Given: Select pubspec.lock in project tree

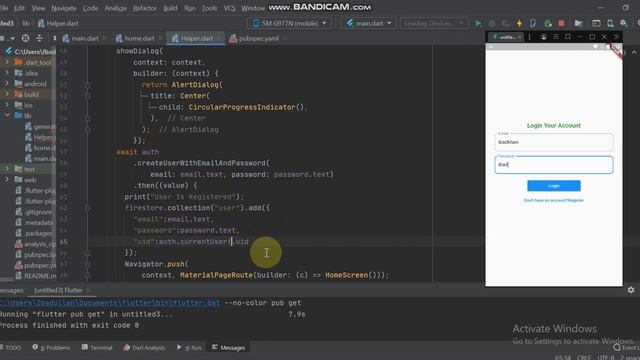Looking at the screenshot, I should 36,254.
